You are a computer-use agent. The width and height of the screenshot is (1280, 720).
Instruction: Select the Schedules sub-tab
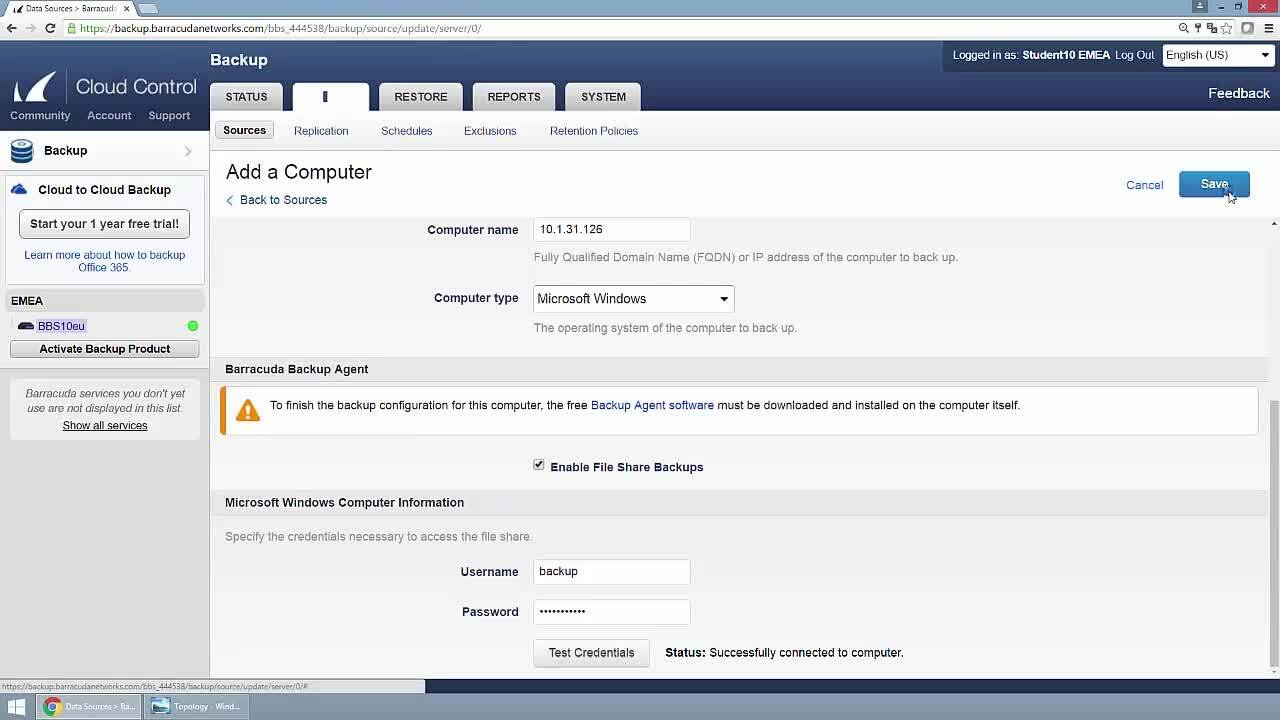[x=406, y=131]
